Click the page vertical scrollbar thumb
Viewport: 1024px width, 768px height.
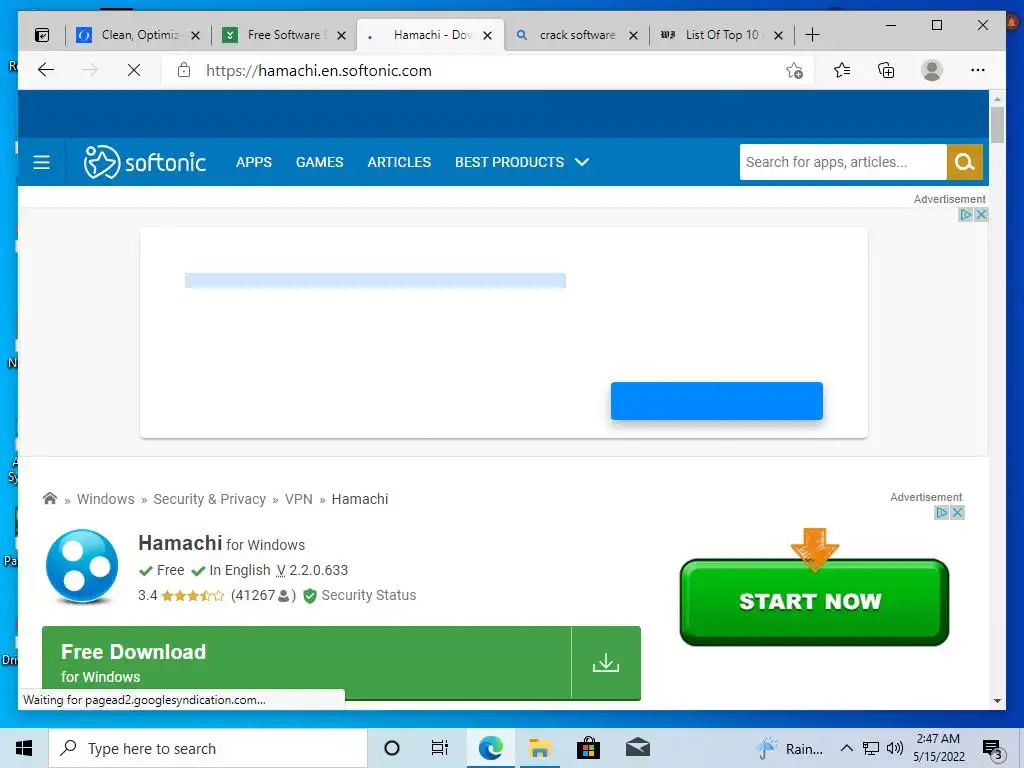[x=997, y=125]
